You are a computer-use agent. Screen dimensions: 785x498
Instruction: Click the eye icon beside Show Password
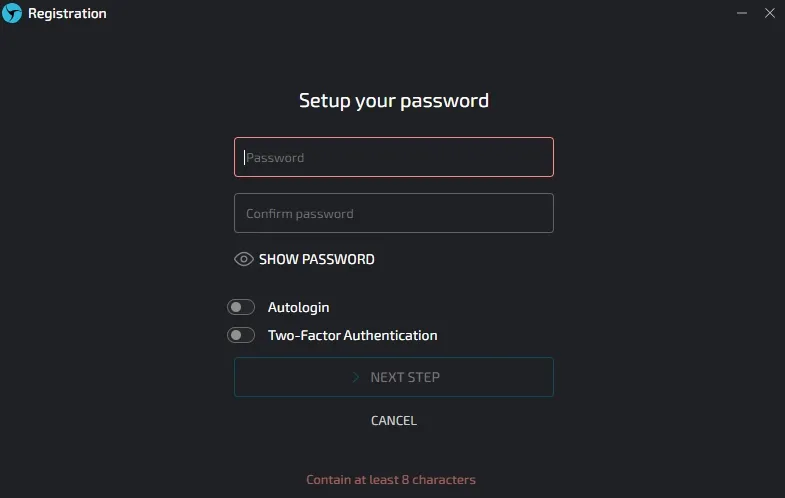(244, 259)
